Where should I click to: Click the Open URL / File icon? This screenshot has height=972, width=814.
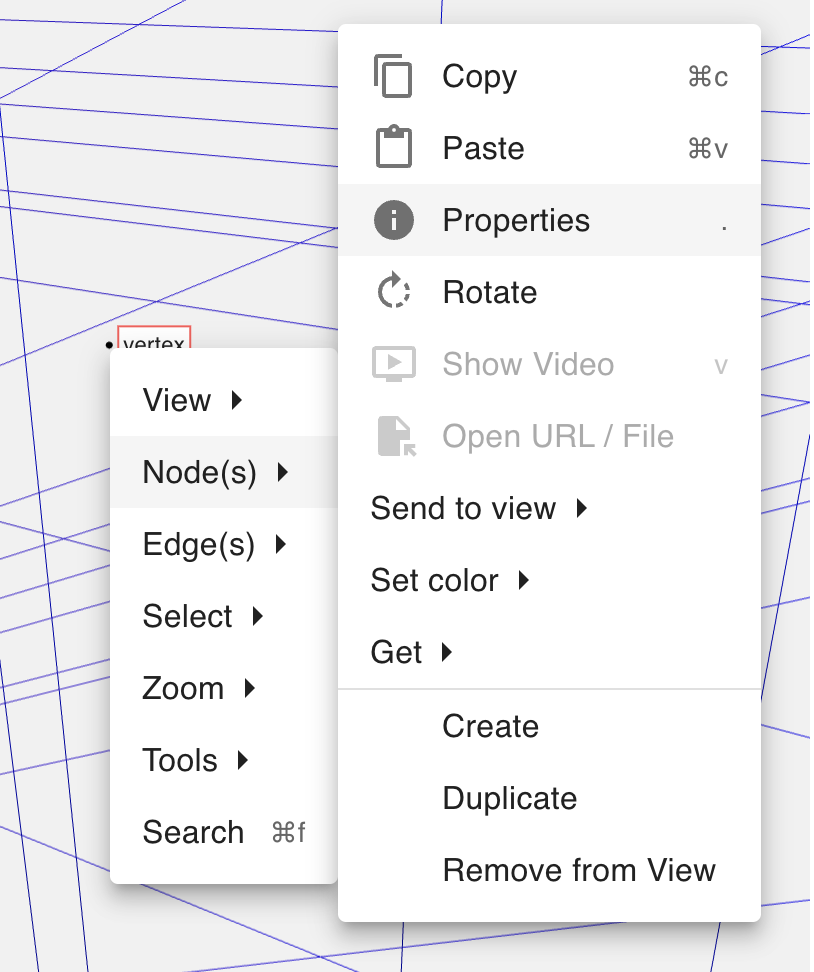point(395,436)
